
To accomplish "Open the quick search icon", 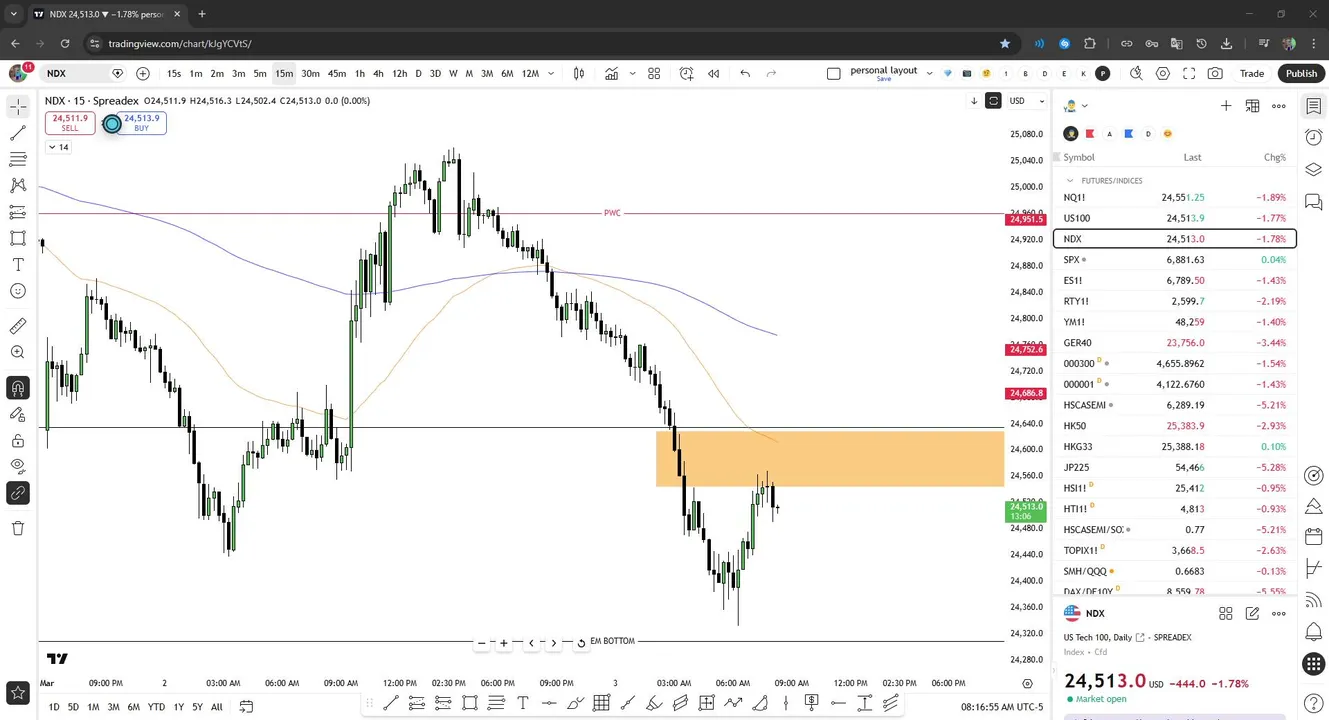I will pyautogui.click(x=1136, y=73).
